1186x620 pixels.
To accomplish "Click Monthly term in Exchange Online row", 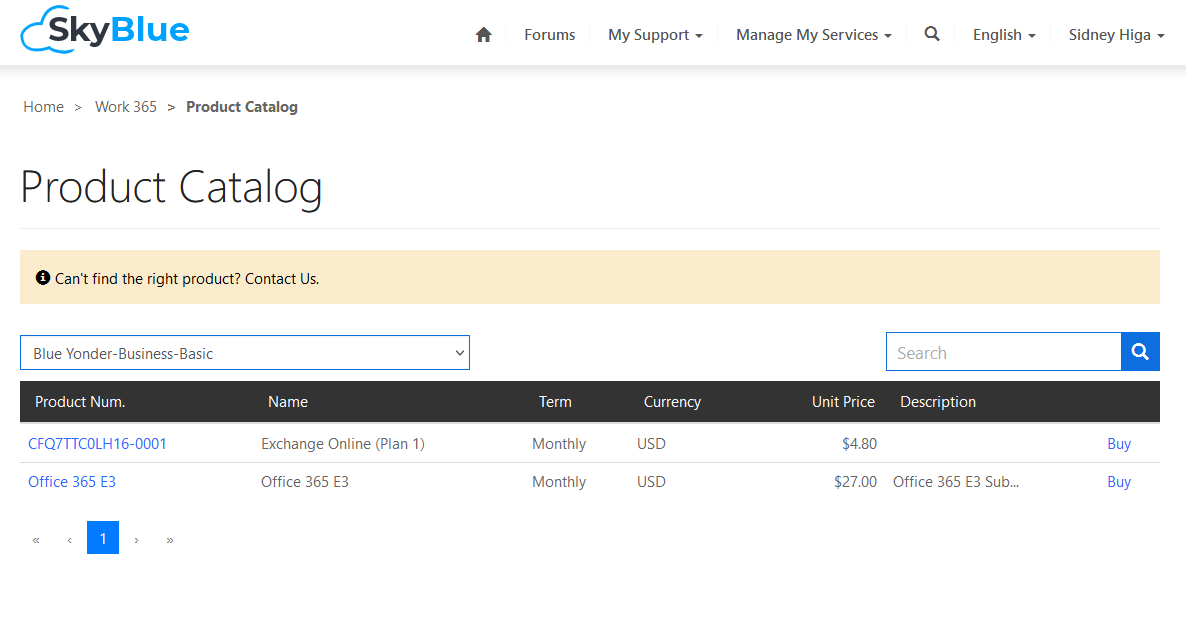I will [x=559, y=444].
